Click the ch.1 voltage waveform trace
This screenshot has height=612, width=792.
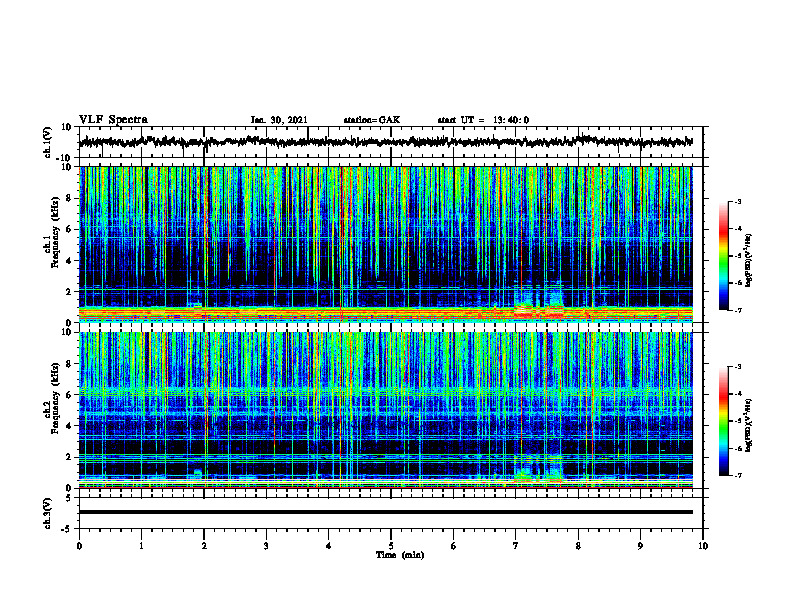[x=385, y=142]
